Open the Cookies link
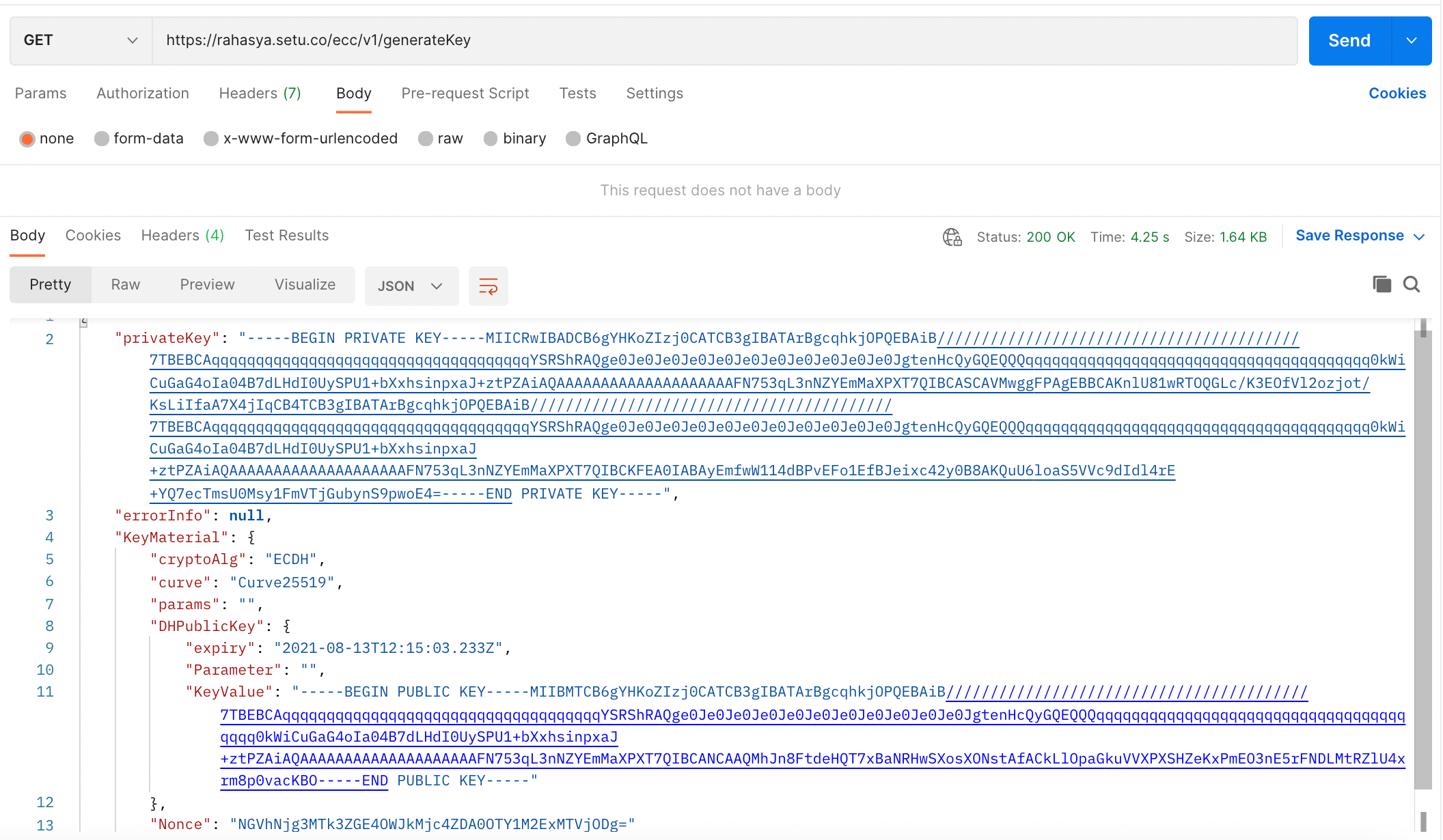The image size is (1443, 840). (x=1397, y=94)
